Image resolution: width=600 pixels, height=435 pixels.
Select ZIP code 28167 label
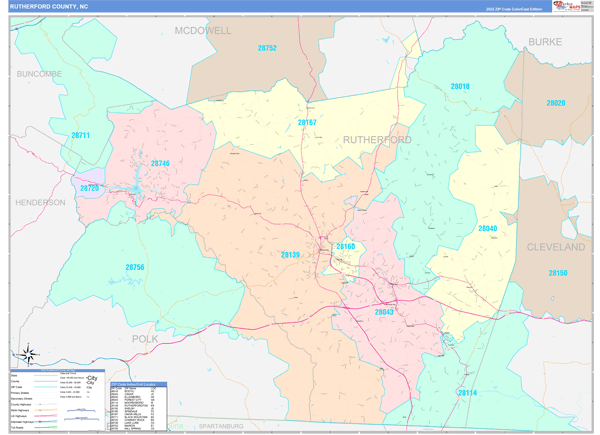[x=307, y=123]
